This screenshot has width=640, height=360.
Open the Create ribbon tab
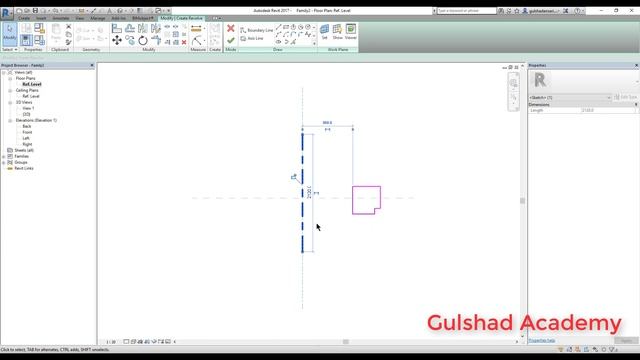(x=24, y=18)
